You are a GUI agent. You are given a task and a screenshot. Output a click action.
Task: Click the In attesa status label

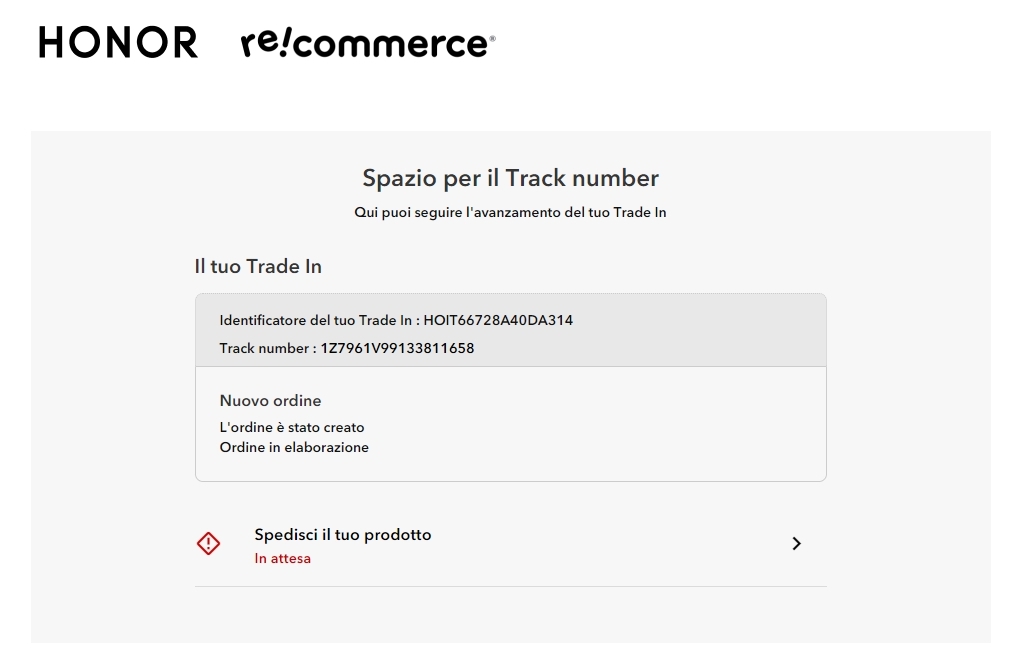(x=282, y=559)
